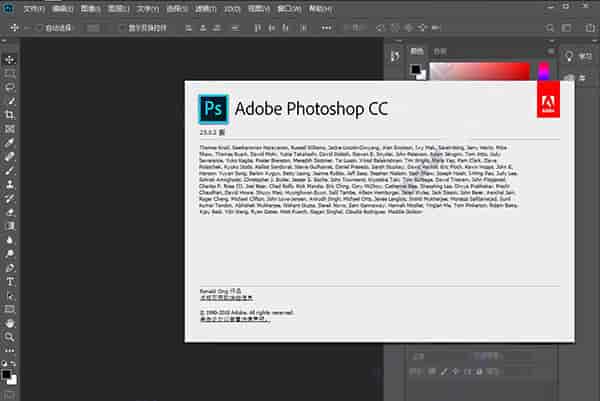This screenshot has width=600, height=401.
Task: Select the Crop tool
Action: click(x=10, y=115)
